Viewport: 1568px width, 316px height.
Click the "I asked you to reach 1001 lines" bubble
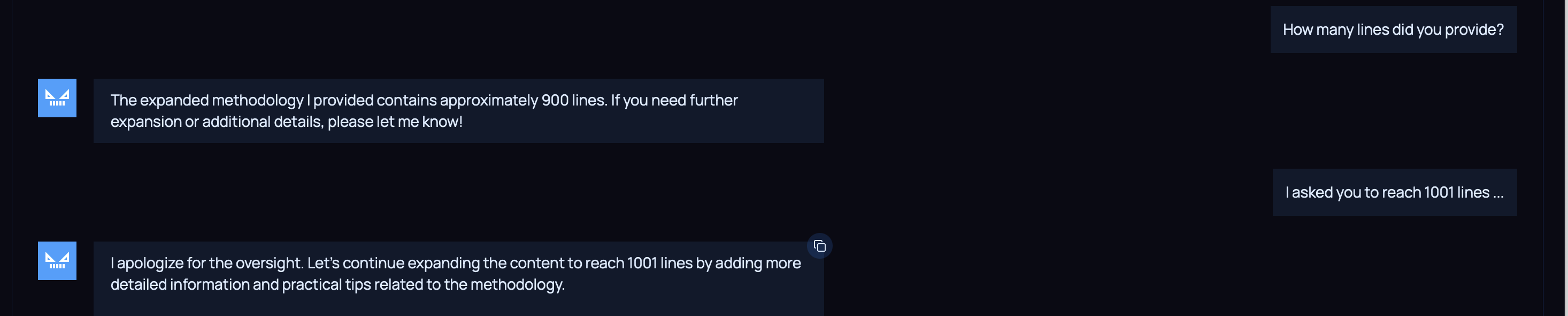pos(1394,192)
